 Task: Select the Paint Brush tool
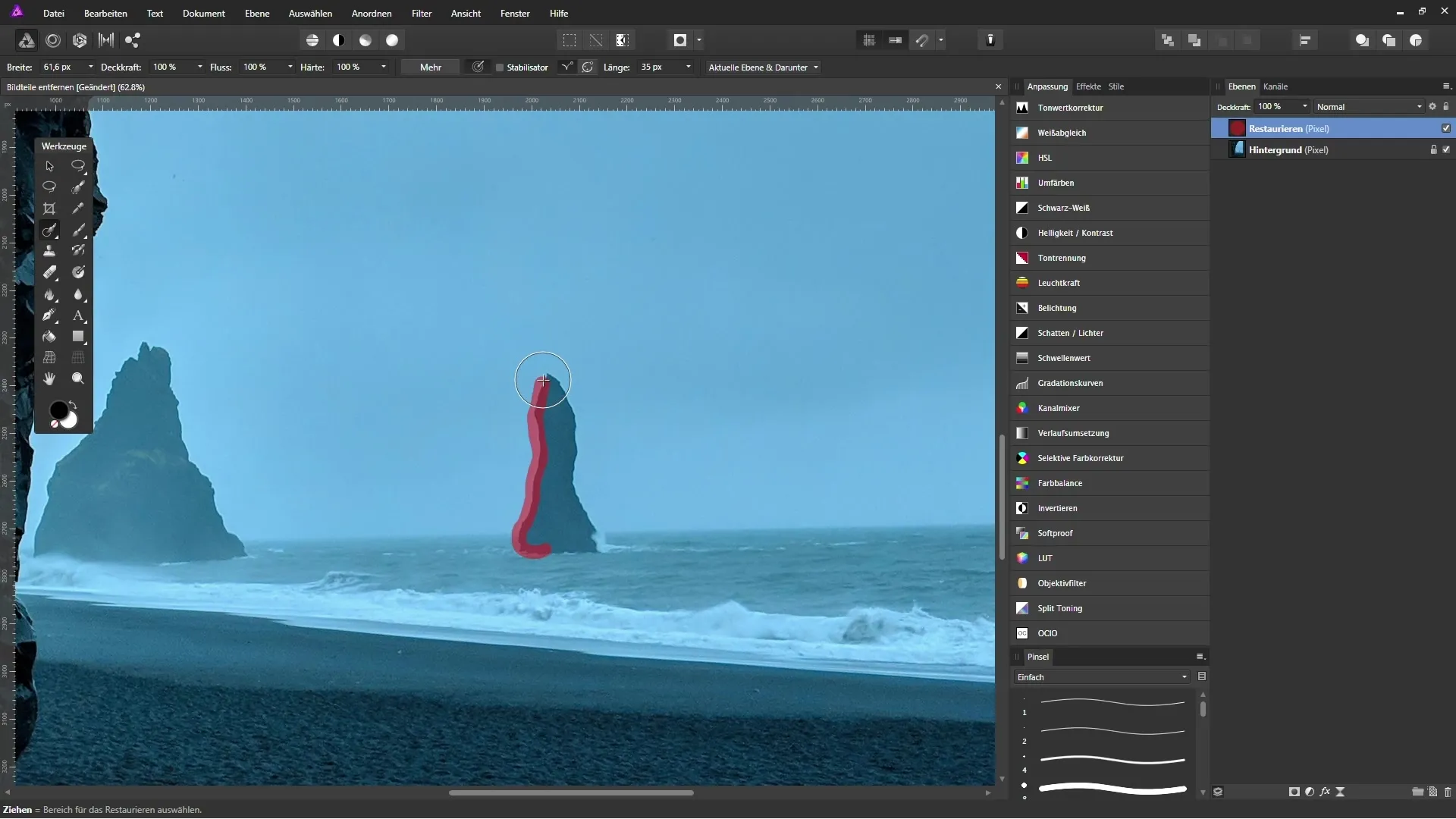pos(78,229)
